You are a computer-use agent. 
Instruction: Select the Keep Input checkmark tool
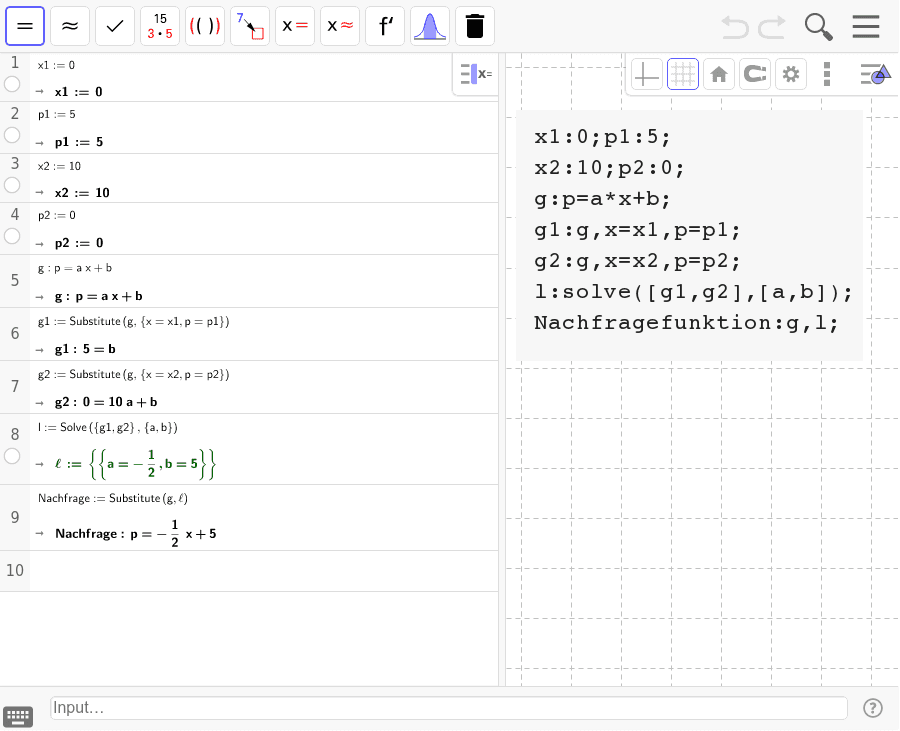(115, 26)
